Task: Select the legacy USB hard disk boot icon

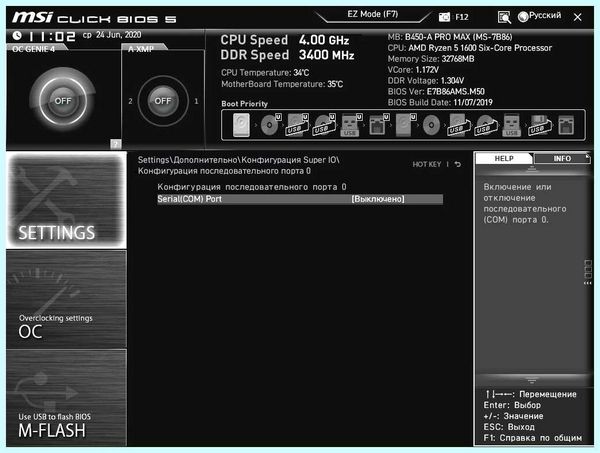Action: click(458, 125)
